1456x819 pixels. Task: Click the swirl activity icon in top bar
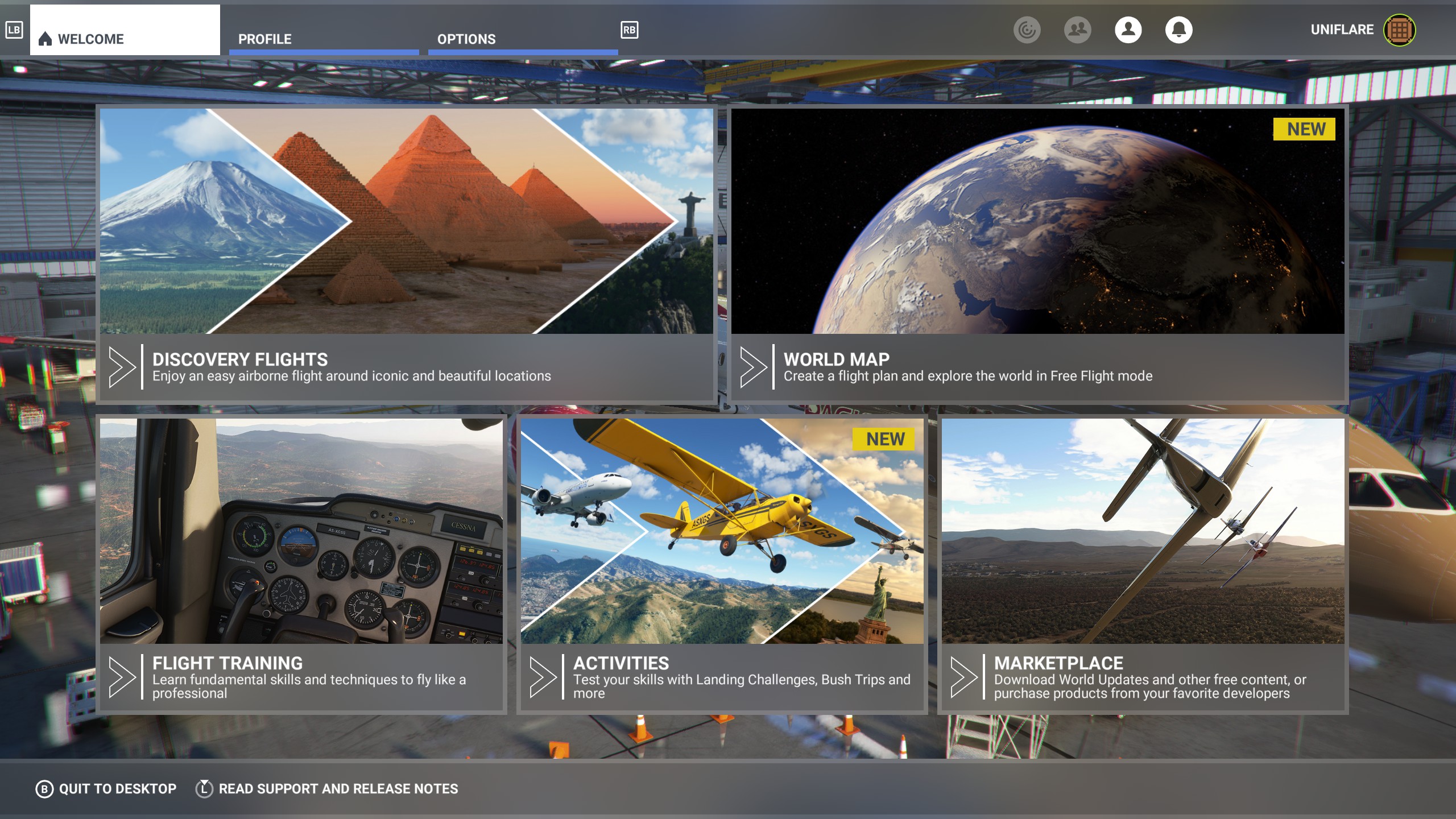click(1027, 30)
